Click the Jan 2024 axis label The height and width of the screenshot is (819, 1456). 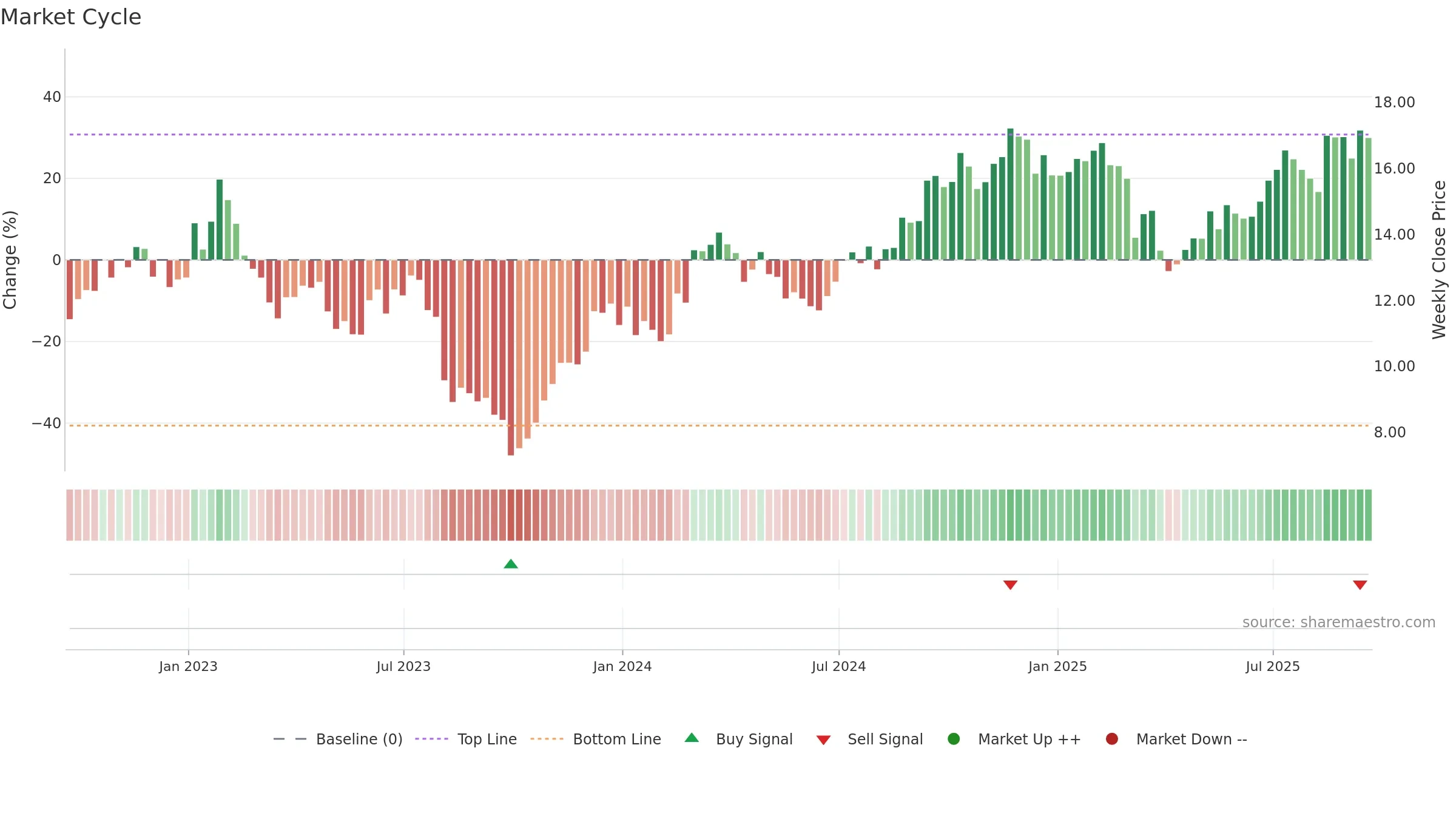[x=622, y=666]
